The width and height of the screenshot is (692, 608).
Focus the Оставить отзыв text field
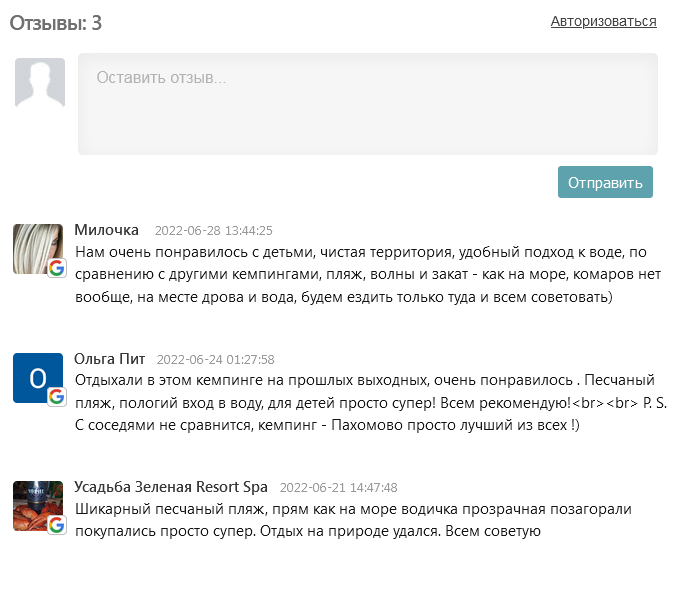(x=367, y=104)
